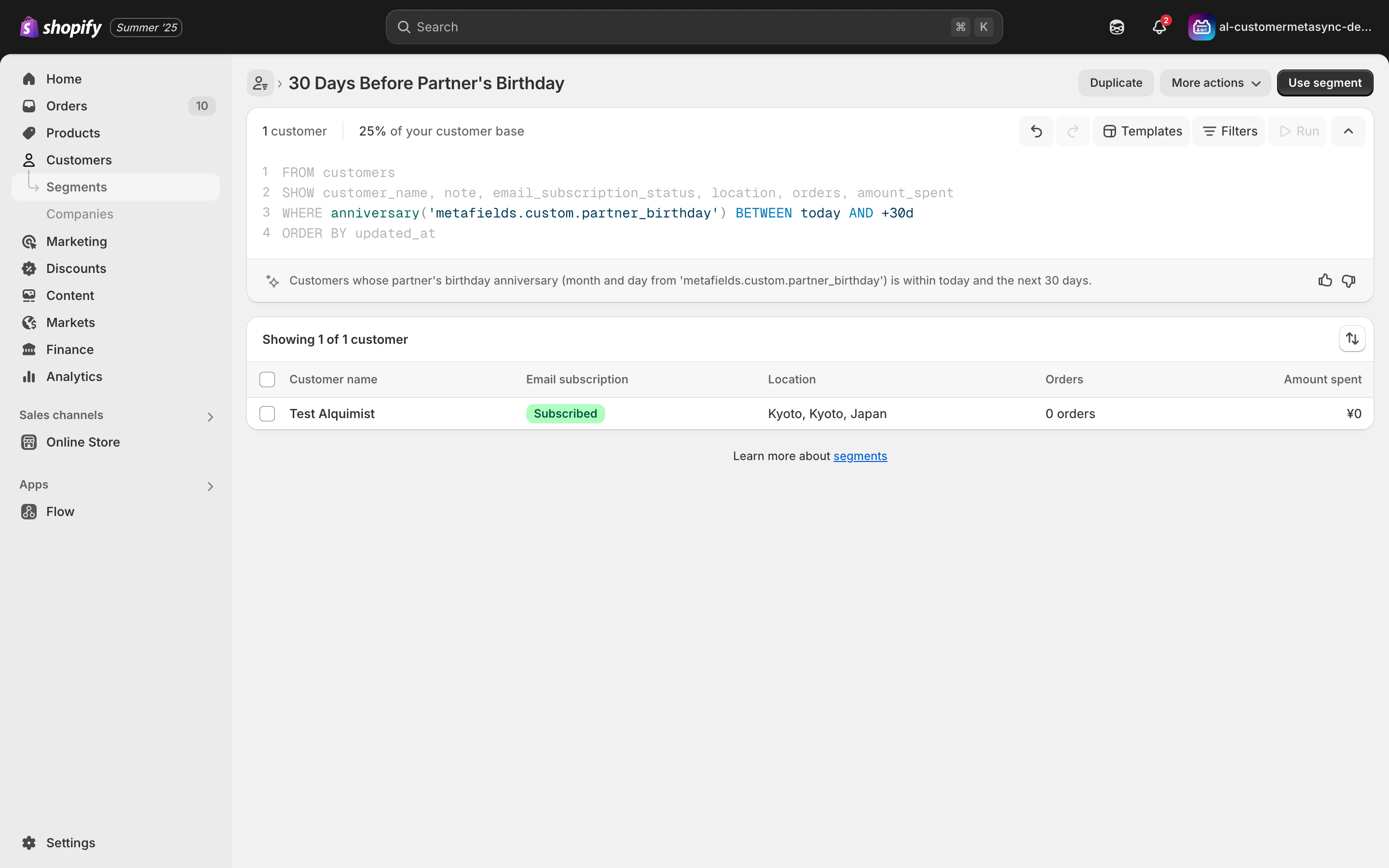Viewport: 1389px width, 868px height.
Task: Click the Amount spent column header
Action: coord(1322,379)
